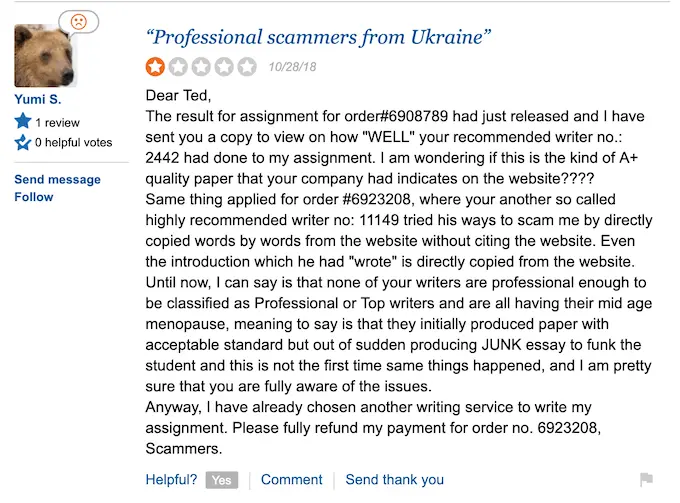Click the 10/28/18 review date
680x503 pixels.
point(292,68)
